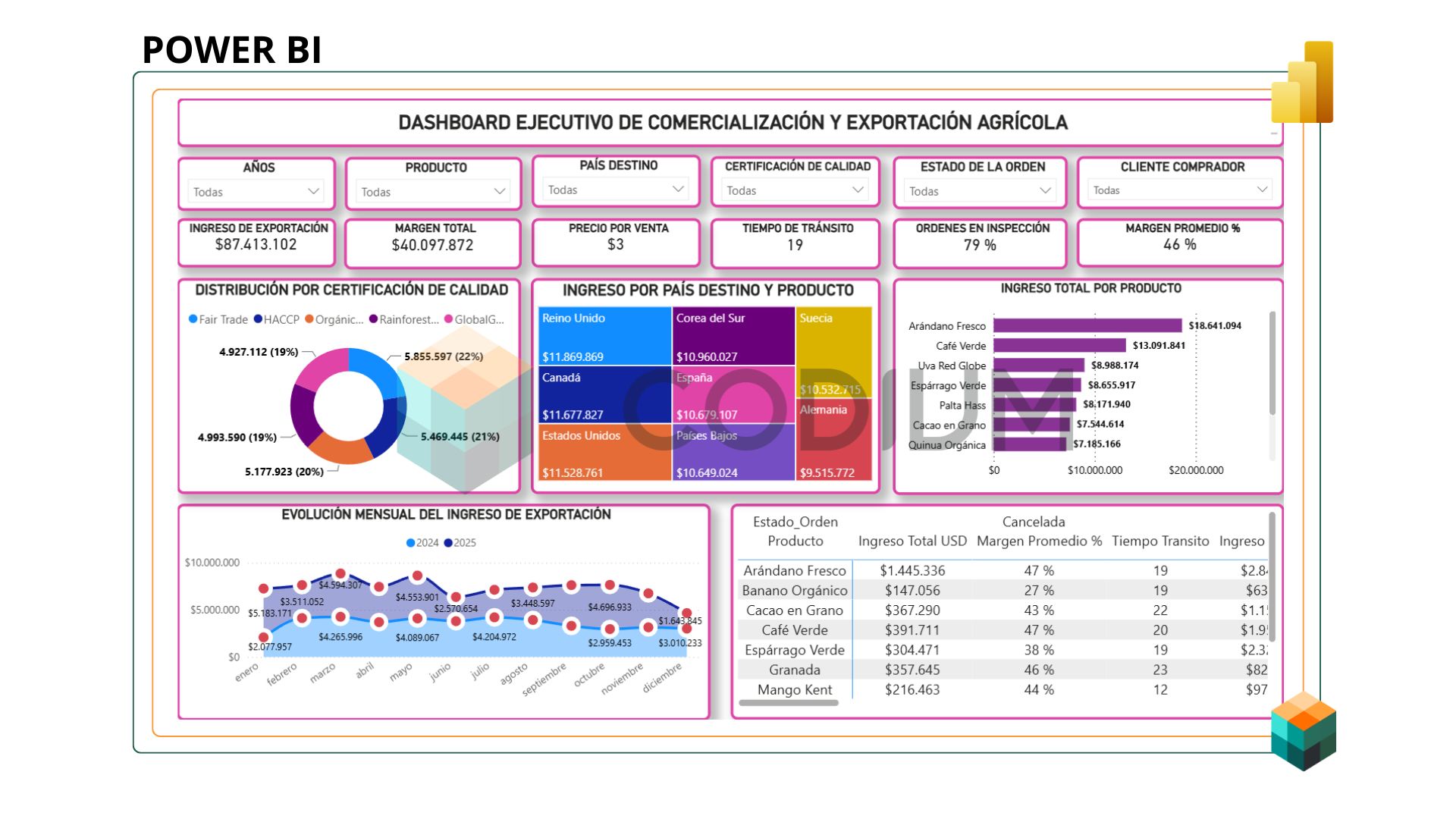Viewport: 1456px width, 819px height.
Task: Click the enero 2024 data point $2.077.957
Action: pyautogui.click(x=263, y=638)
